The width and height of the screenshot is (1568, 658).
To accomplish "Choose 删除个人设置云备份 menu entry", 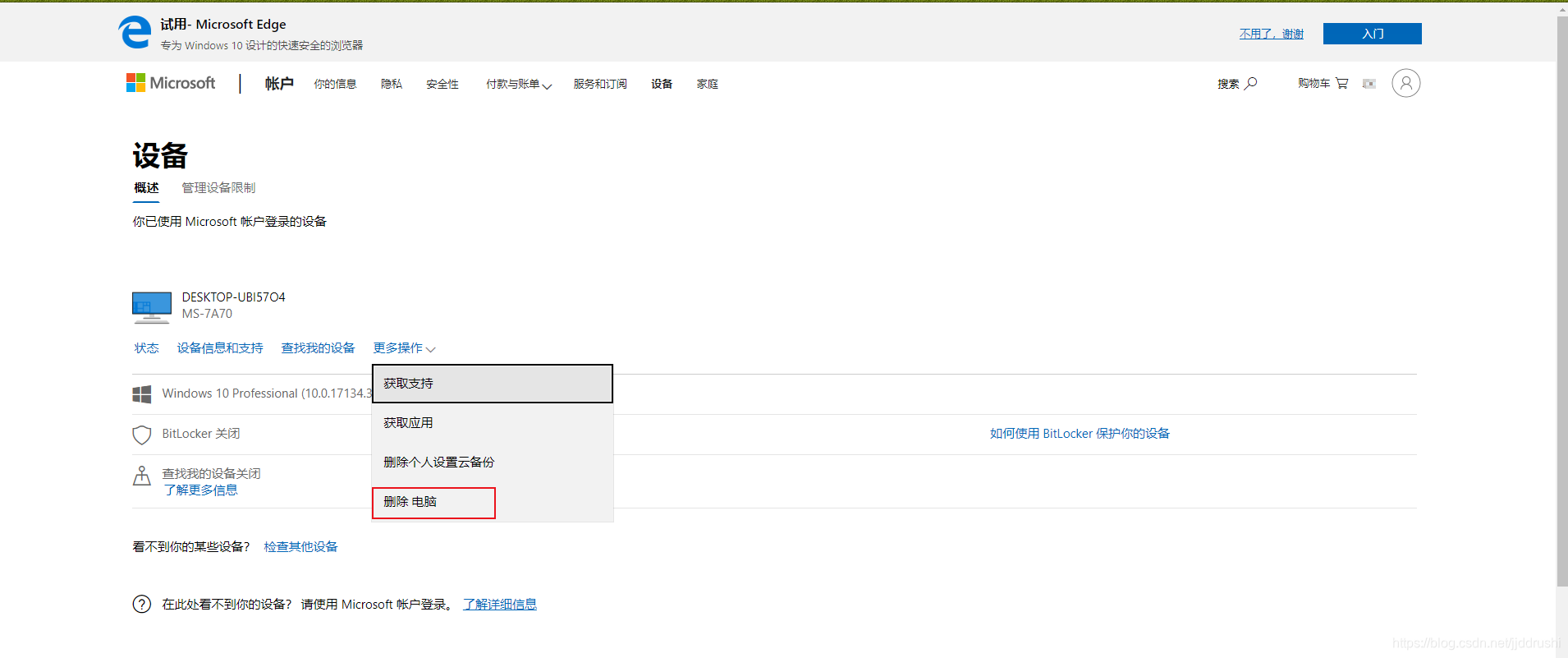I will click(493, 462).
